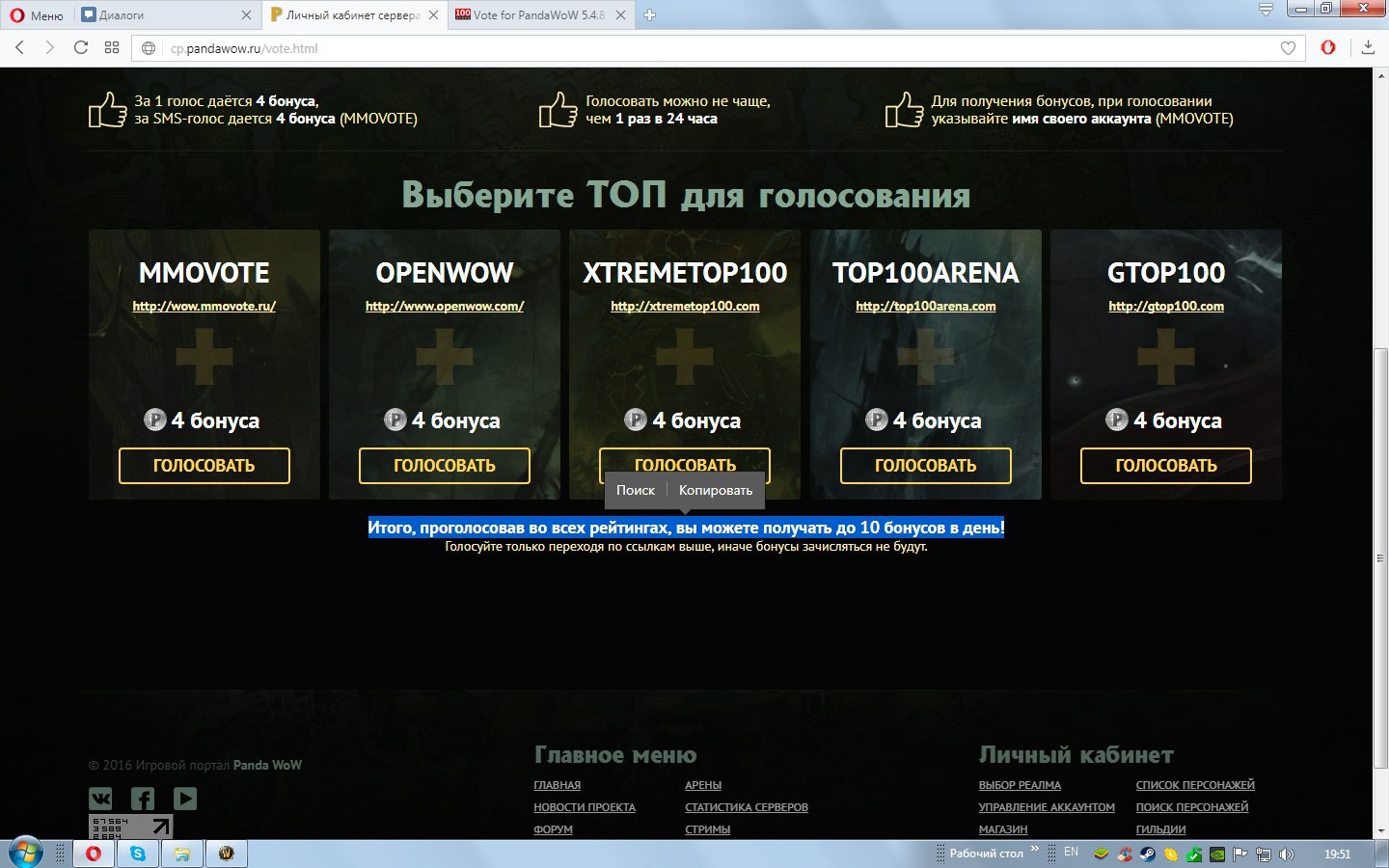Show site information globe icon
This screenshot has width=1389, height=868.
pos(149,48)
